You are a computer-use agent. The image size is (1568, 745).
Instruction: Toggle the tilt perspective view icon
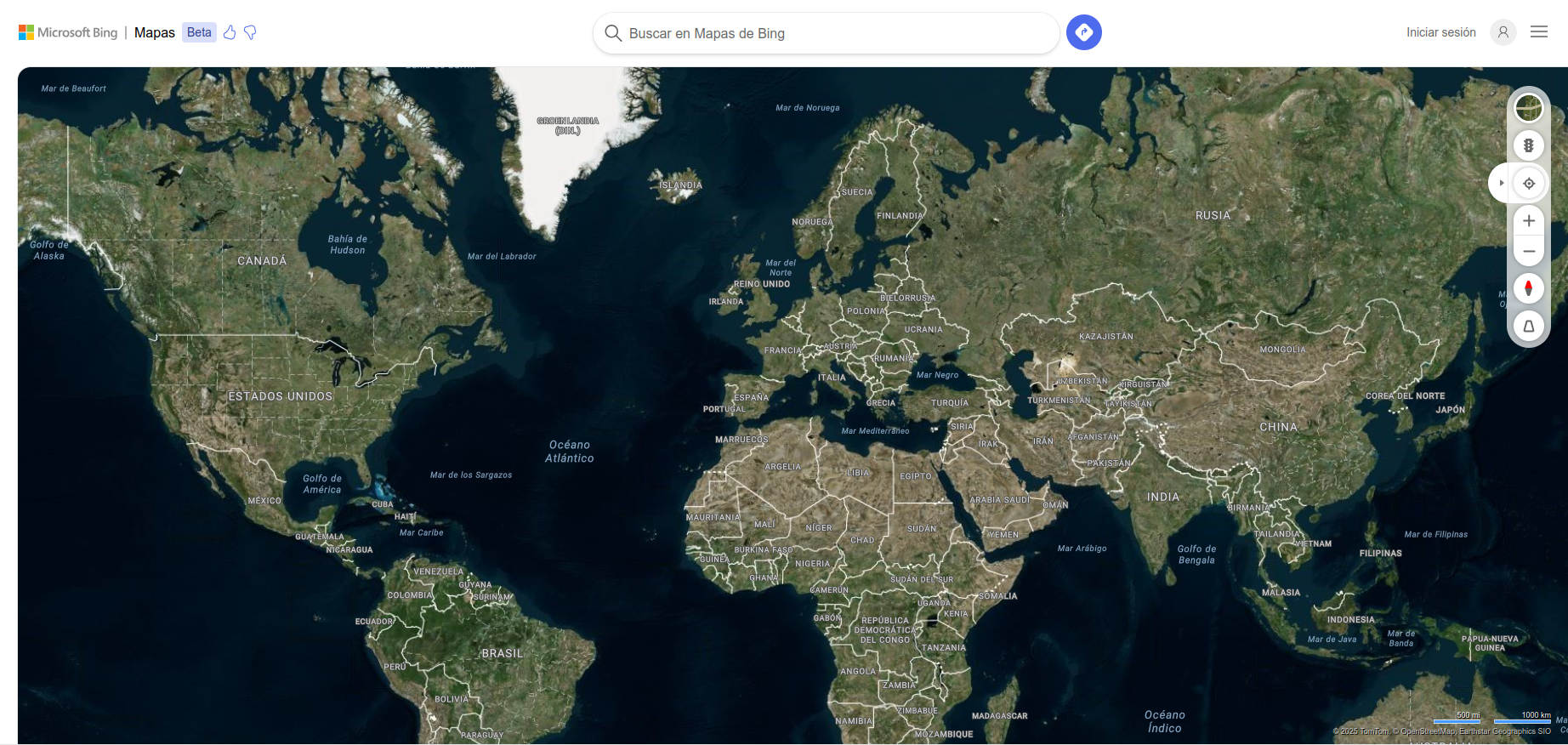(x=1528, y=326)
